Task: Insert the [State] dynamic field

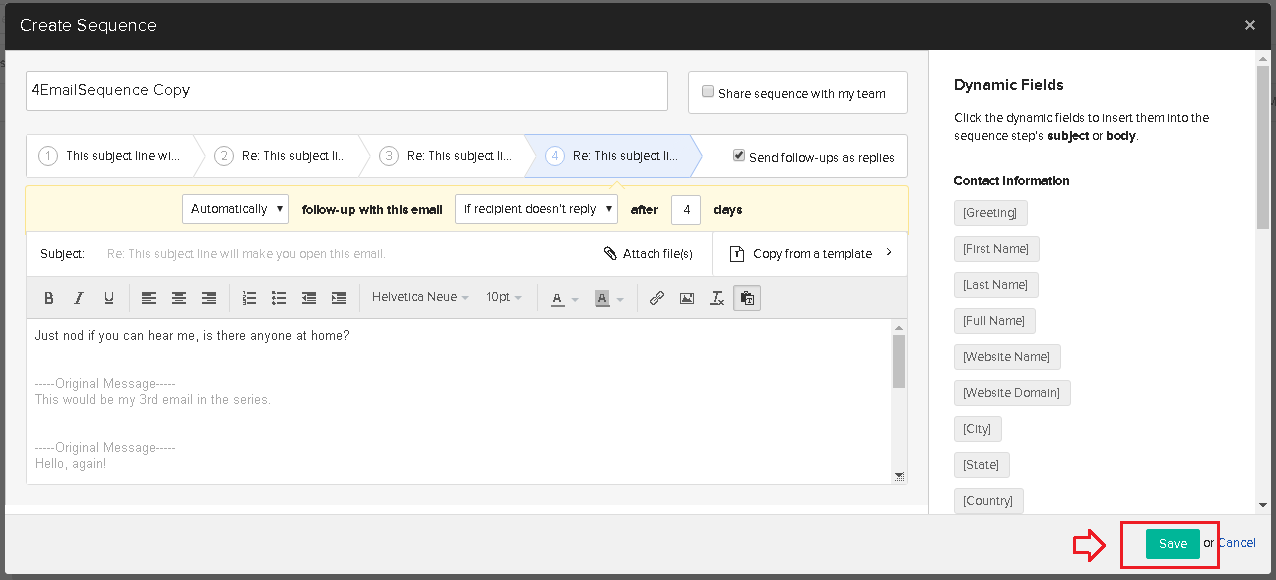Action: coord(981,465)
